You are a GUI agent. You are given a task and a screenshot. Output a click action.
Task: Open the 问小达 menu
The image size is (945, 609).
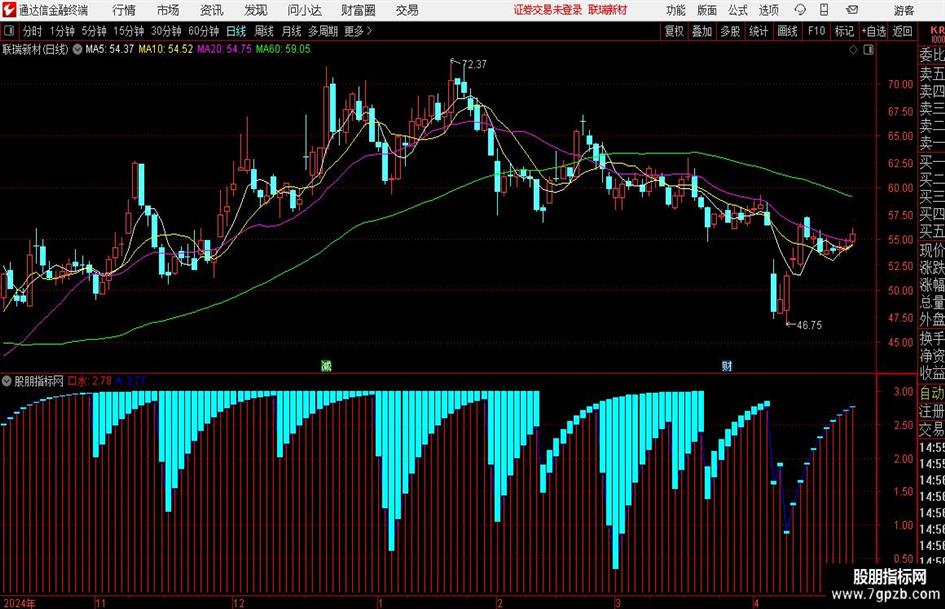(x=304, y=10)
